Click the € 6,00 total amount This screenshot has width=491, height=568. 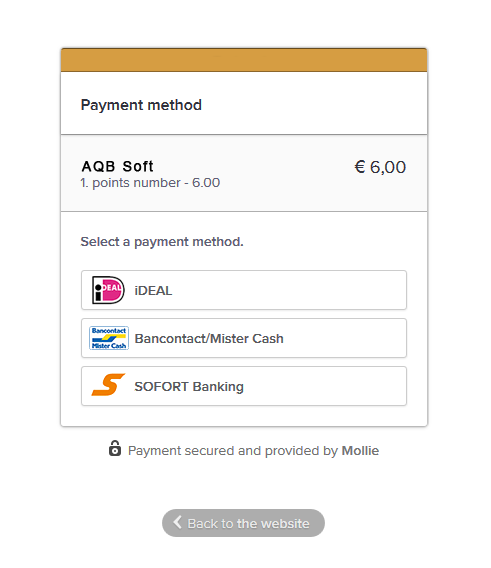point(380,167)
